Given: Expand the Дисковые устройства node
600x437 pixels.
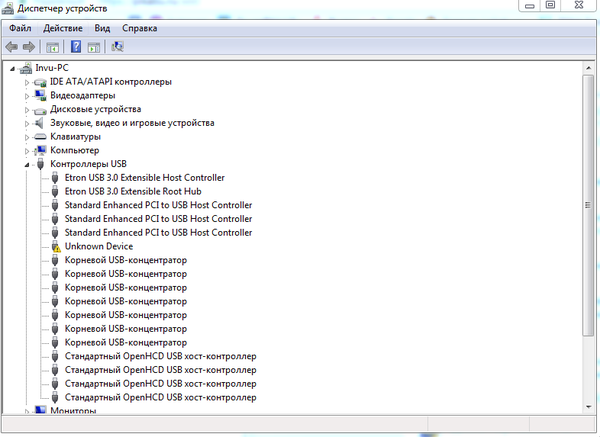Looking at the screenshot, I should [x=27, y=110].
